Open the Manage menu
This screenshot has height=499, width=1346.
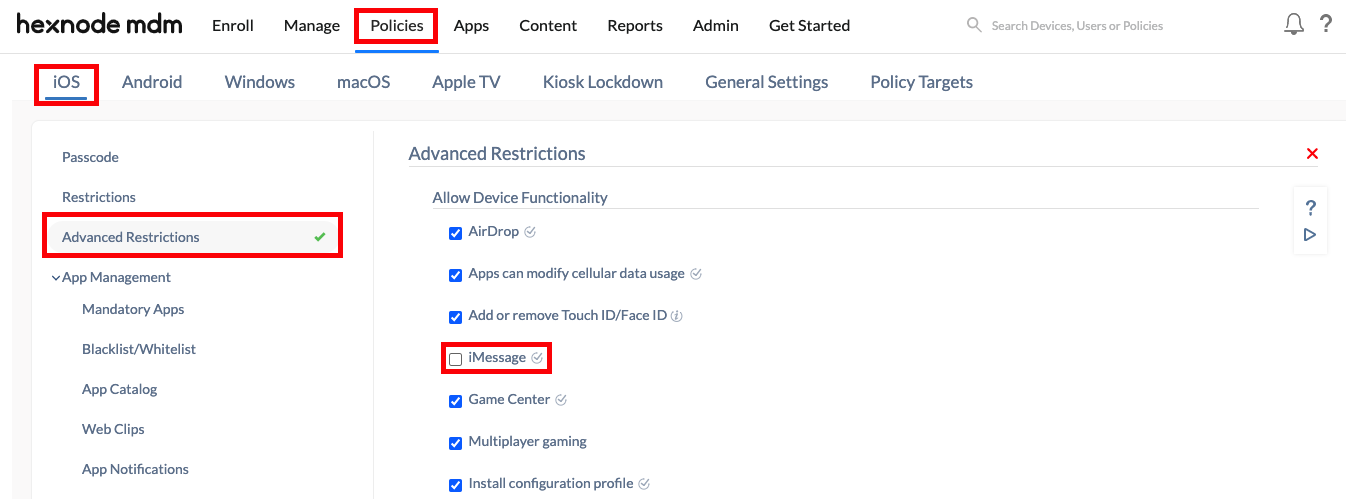coord(312,26)
